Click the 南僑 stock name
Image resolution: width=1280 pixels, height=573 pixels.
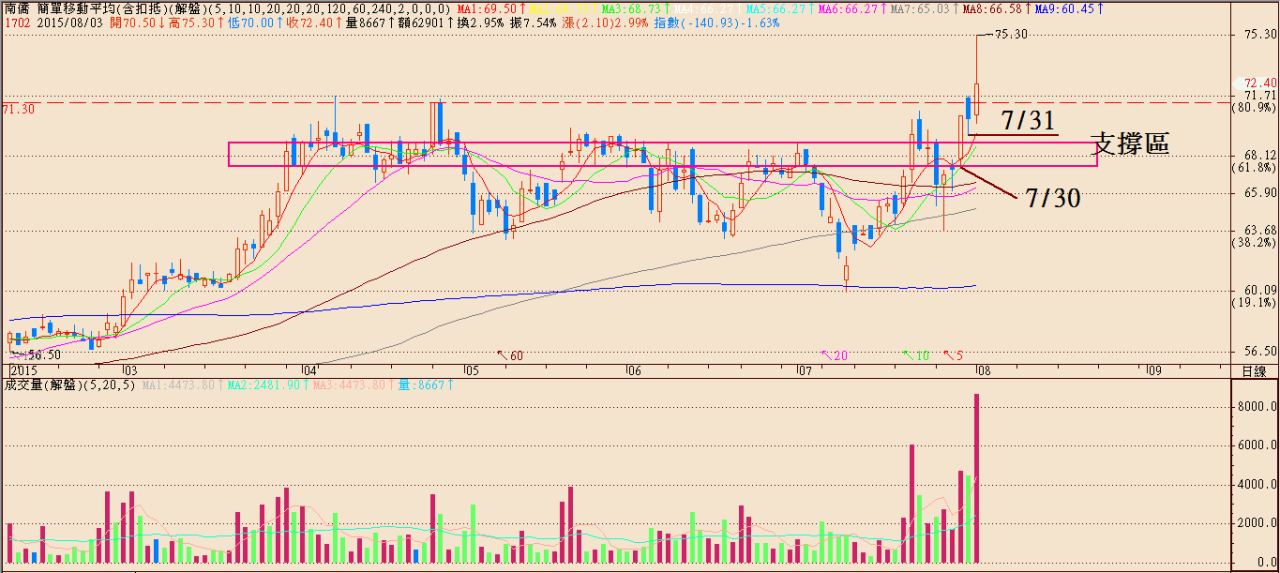click(15, 8)
